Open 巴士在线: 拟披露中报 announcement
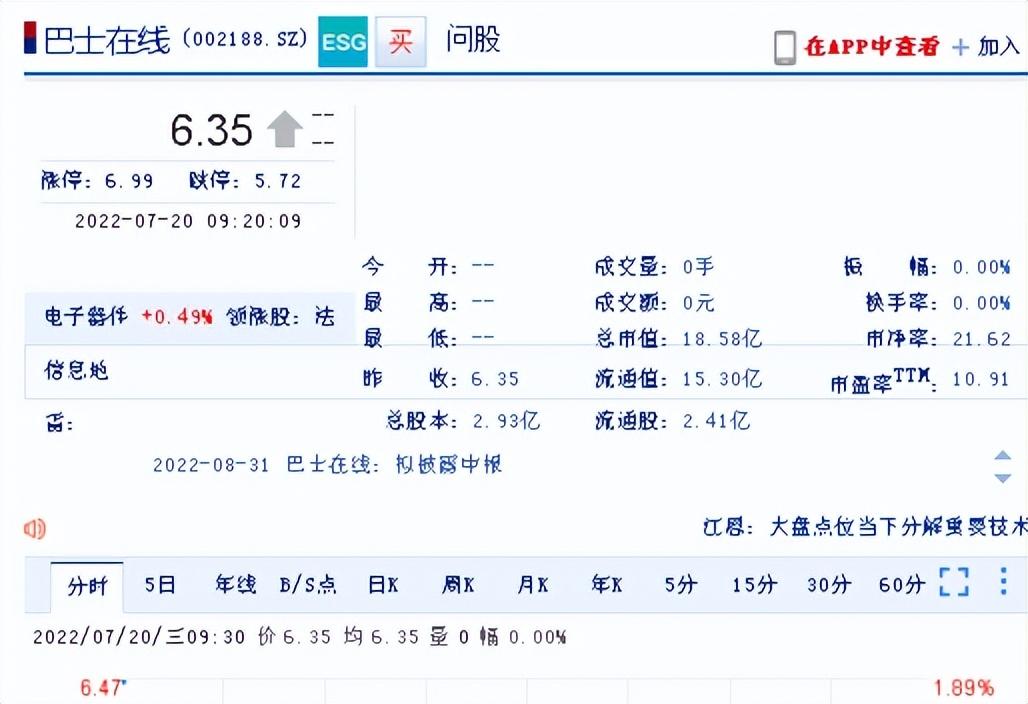 coord(394,465)
